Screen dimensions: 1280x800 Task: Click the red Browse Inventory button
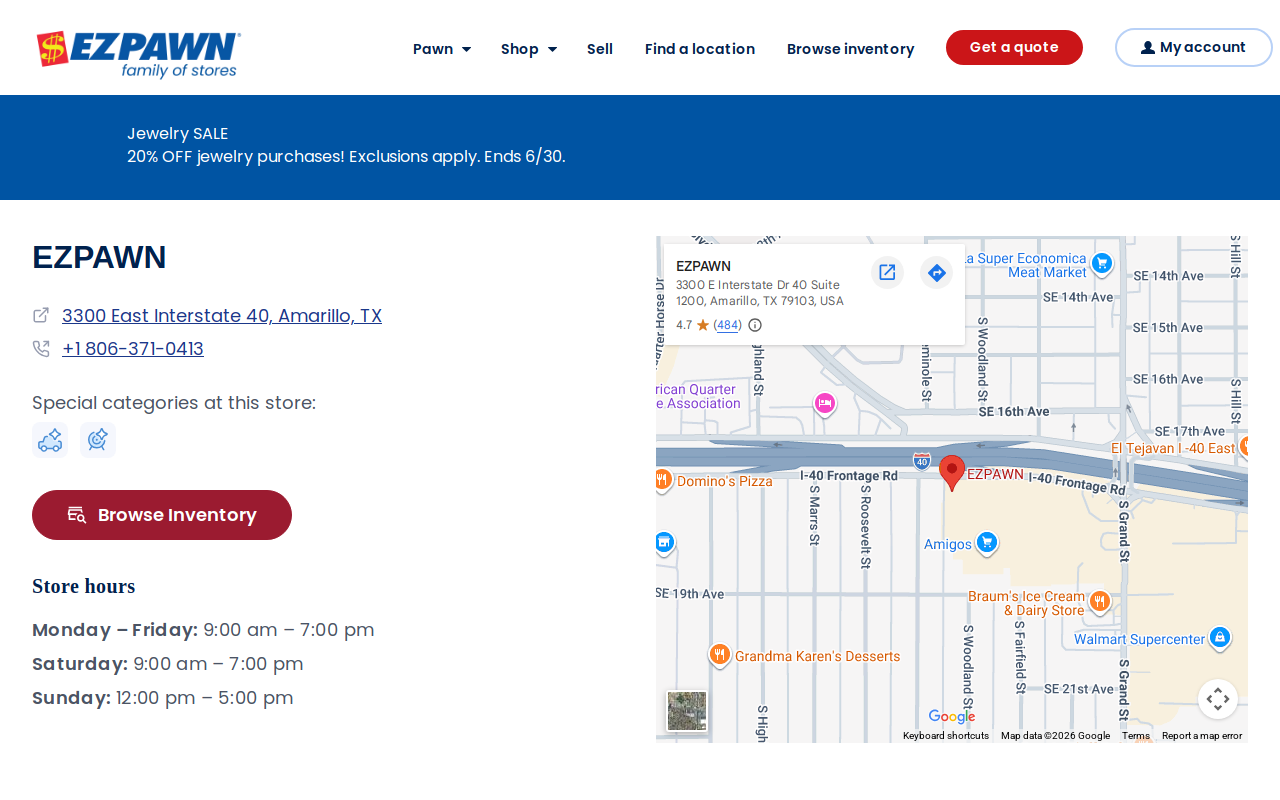[162, 515]
